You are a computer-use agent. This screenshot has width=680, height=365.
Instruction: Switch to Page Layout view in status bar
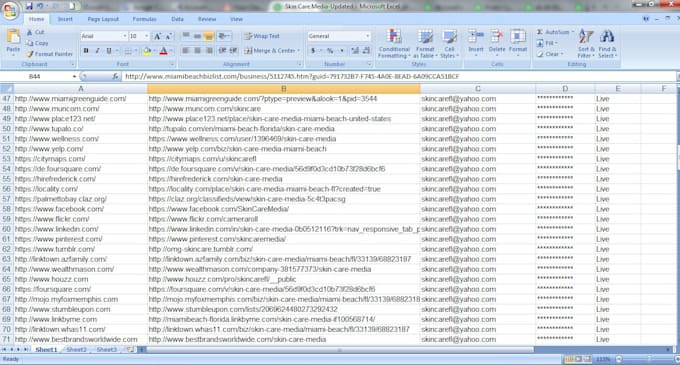tap(578, 359)
